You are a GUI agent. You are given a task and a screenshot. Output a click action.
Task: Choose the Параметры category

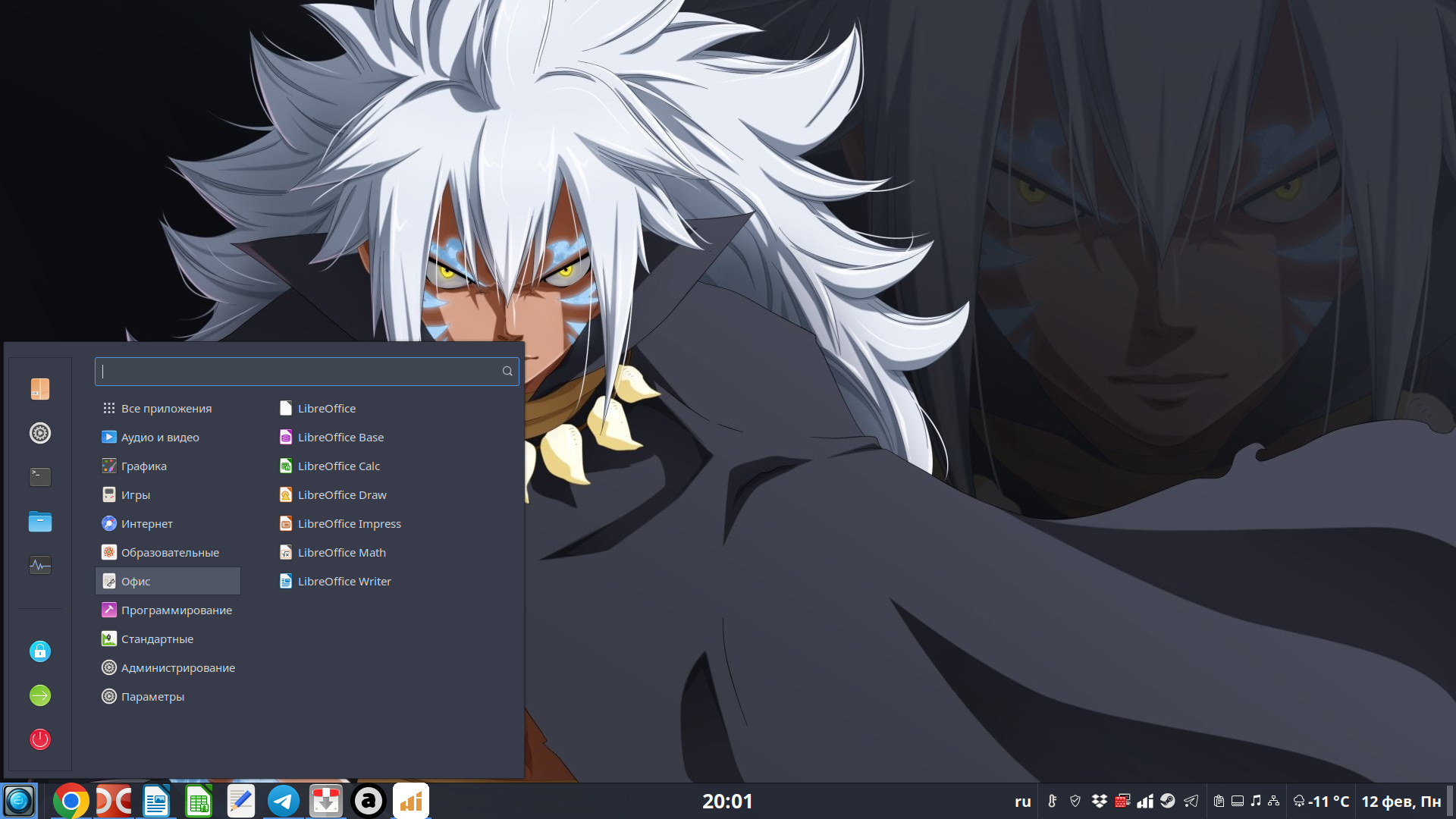[152, 697]
